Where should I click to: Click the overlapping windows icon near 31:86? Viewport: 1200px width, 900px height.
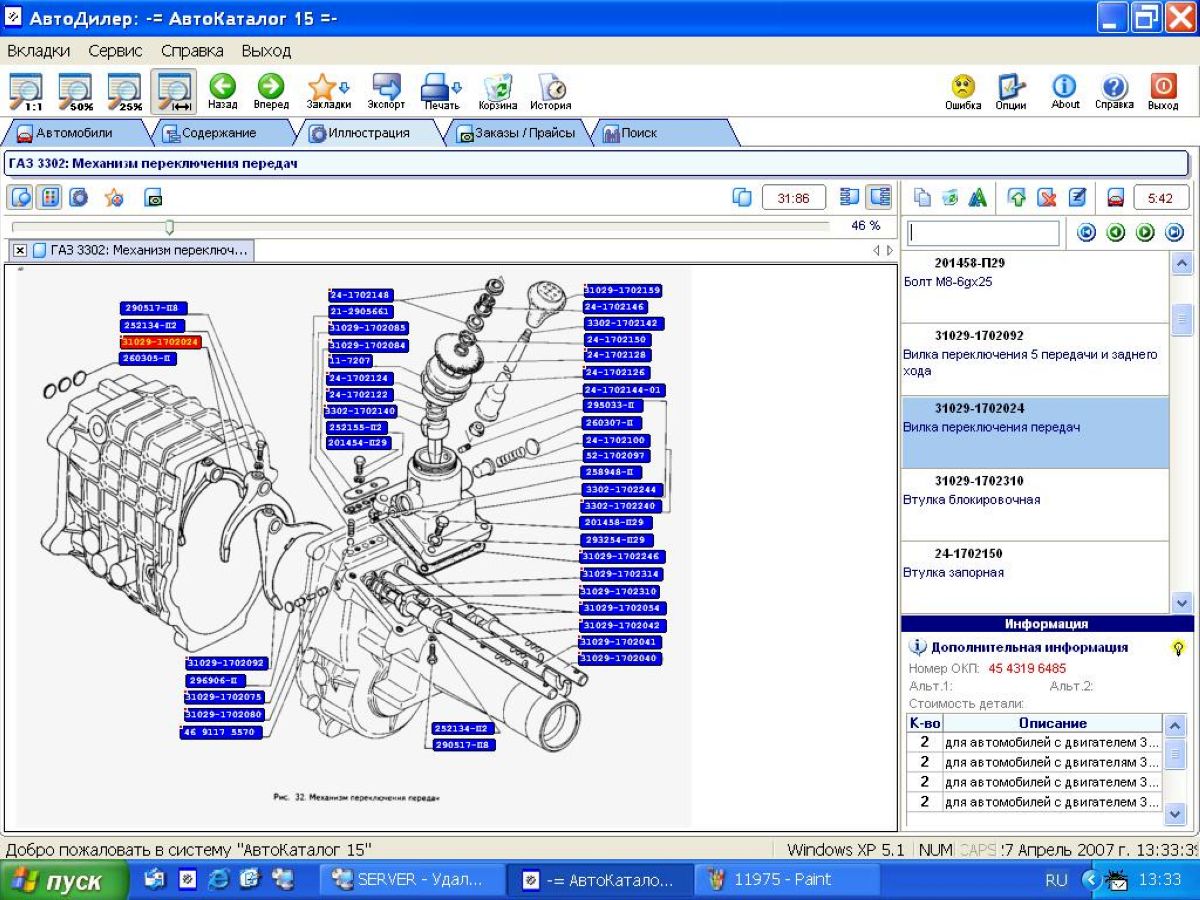(742, 197)
